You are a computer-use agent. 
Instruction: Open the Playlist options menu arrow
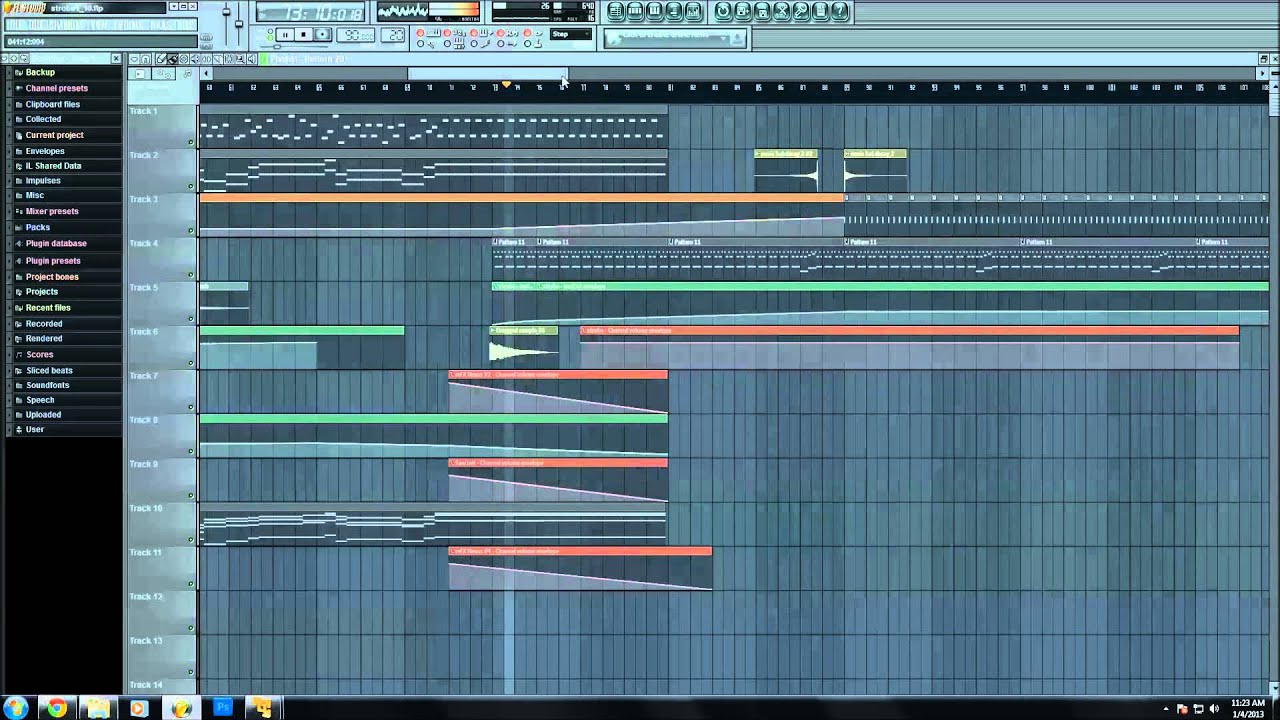coord(134,59)
